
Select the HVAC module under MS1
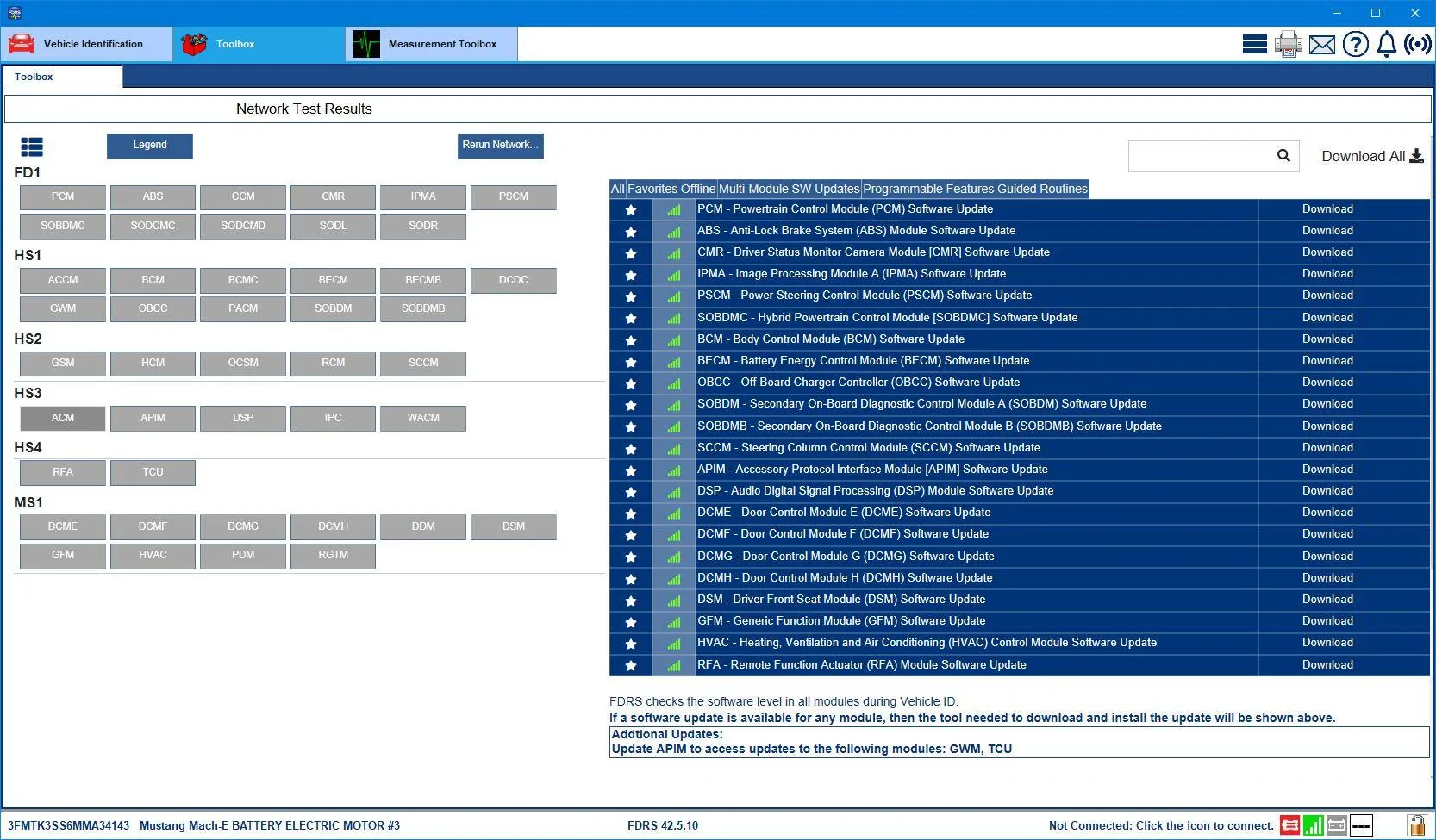(153, 556)
